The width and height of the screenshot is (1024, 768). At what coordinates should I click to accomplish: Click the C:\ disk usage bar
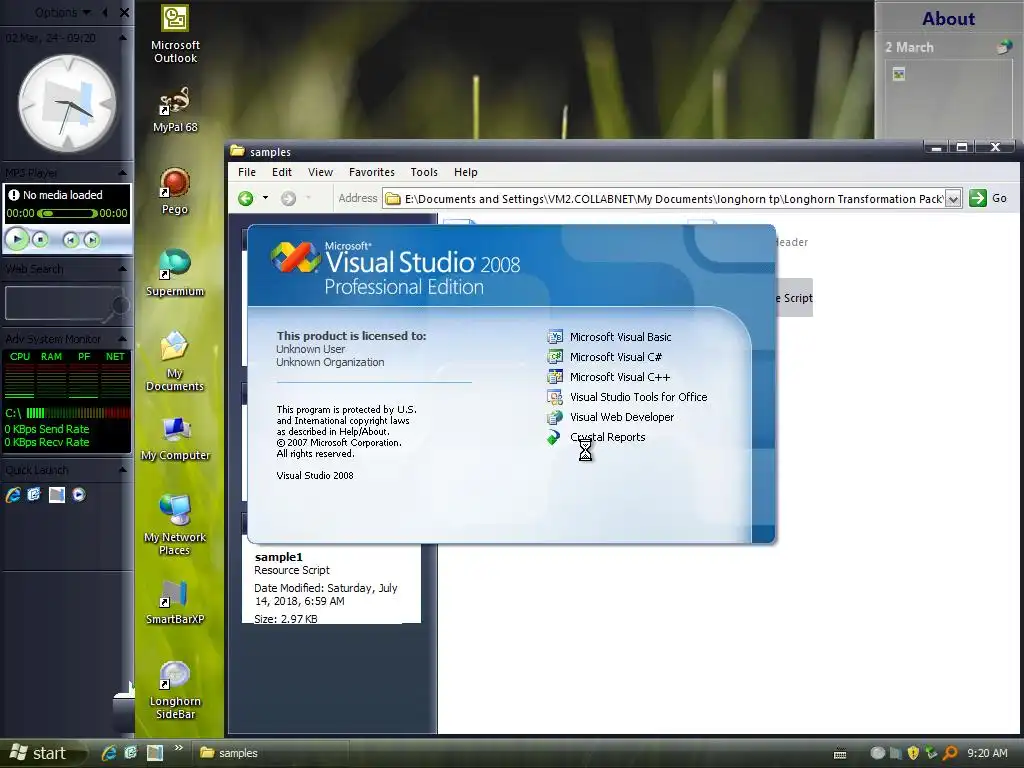[x=78, y=413]
